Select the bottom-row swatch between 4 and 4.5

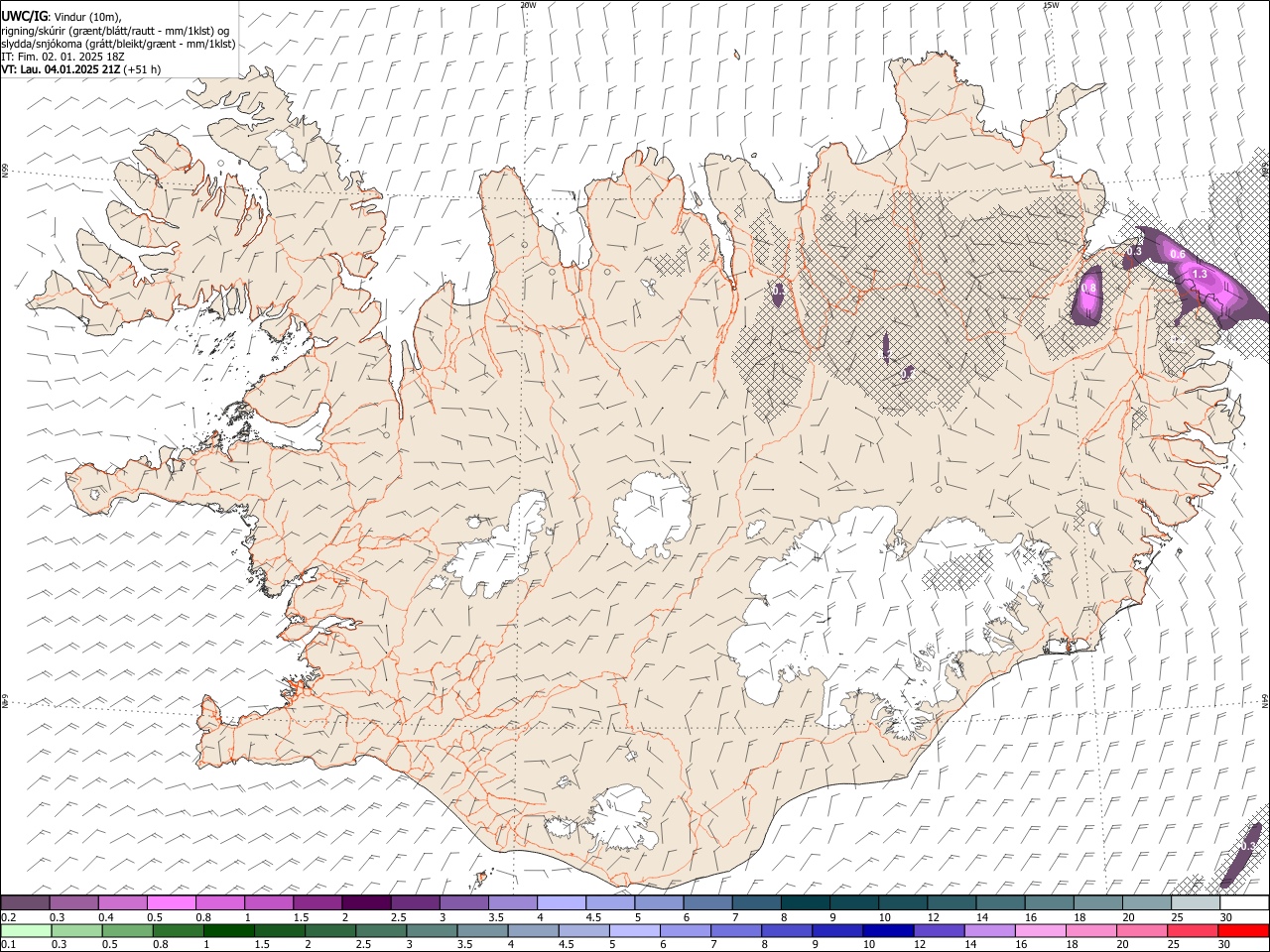coord(532,930)
